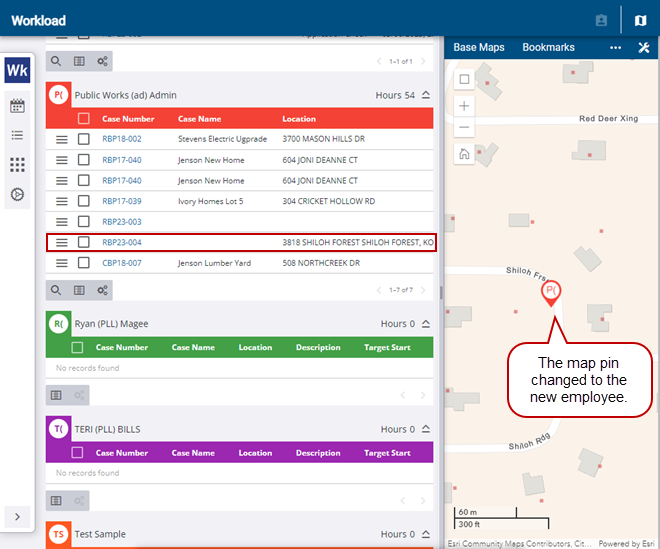Viewport: 660px width, 549px height.
Task: Open the map more options ellipsis
Action: [x=615, y=48]
